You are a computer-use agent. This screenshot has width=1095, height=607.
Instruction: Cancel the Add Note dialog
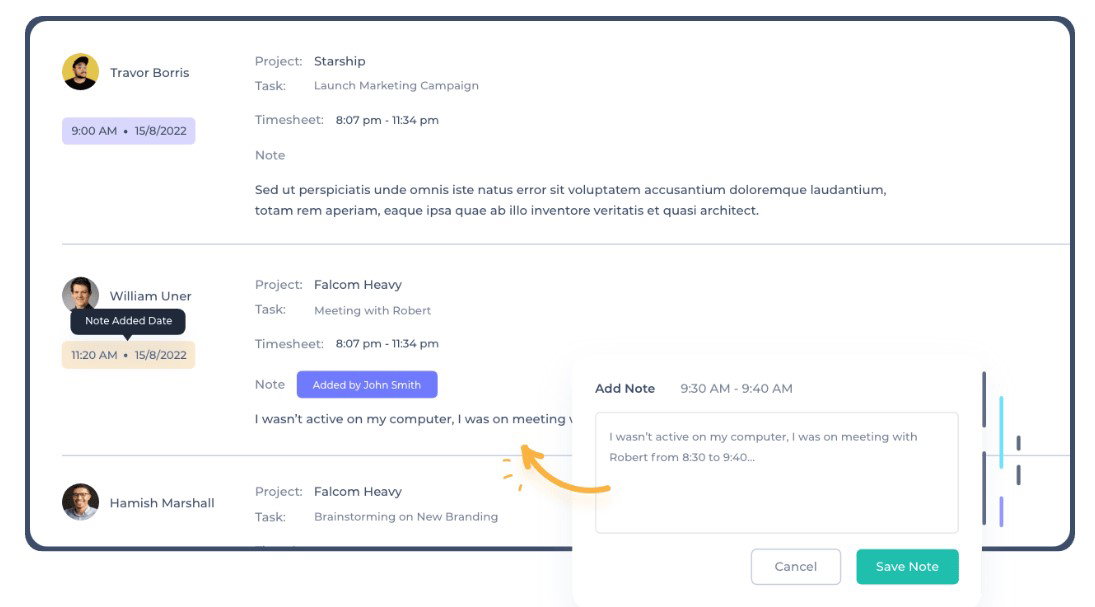pyautogui.click(x=795, y=566)
